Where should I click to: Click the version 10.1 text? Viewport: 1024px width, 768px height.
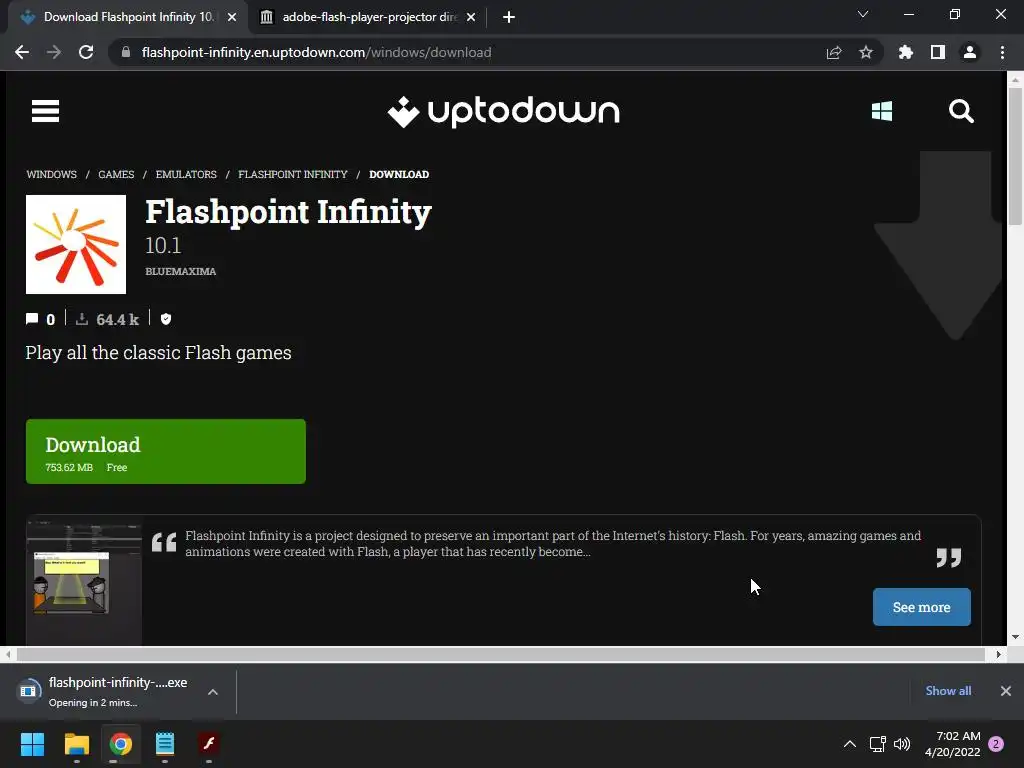click(163, 246)
